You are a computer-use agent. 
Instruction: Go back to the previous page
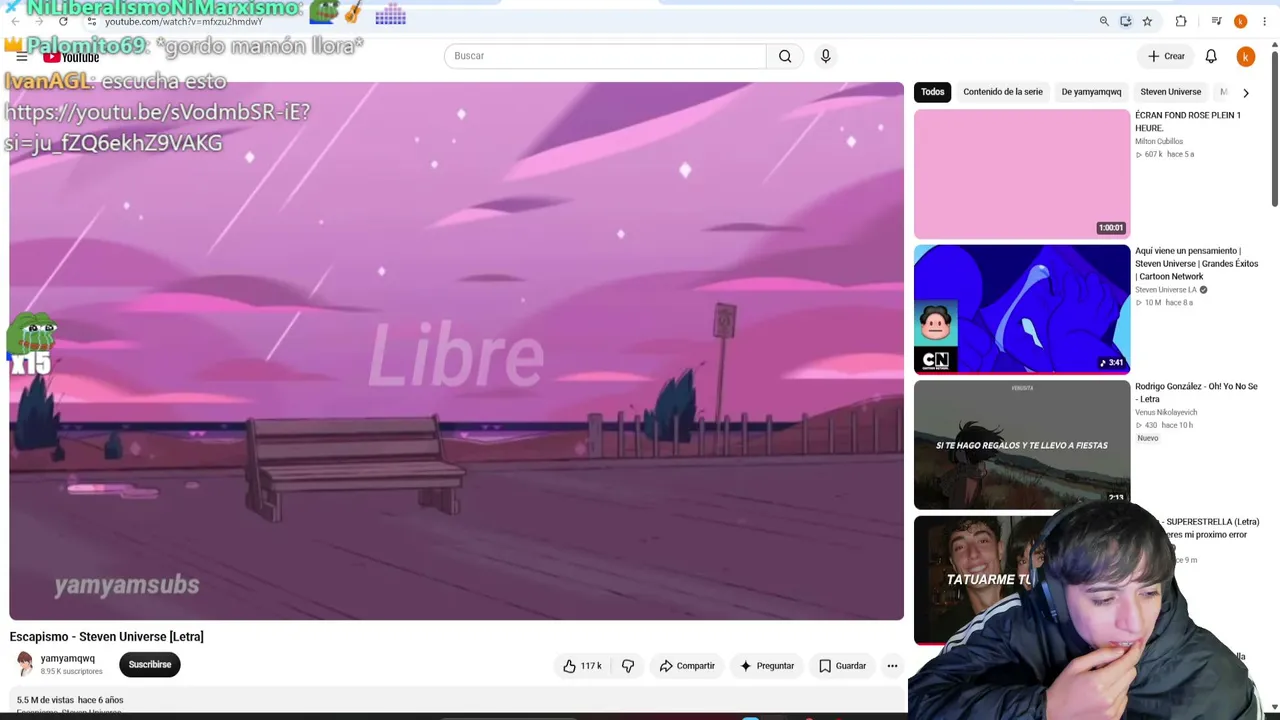coord(15,21)
